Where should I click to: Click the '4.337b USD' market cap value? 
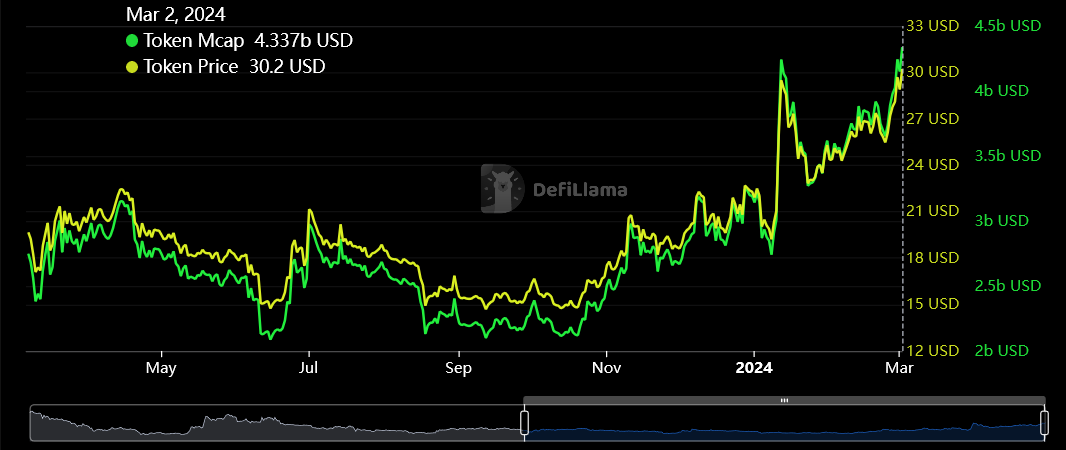pos(303,41)
